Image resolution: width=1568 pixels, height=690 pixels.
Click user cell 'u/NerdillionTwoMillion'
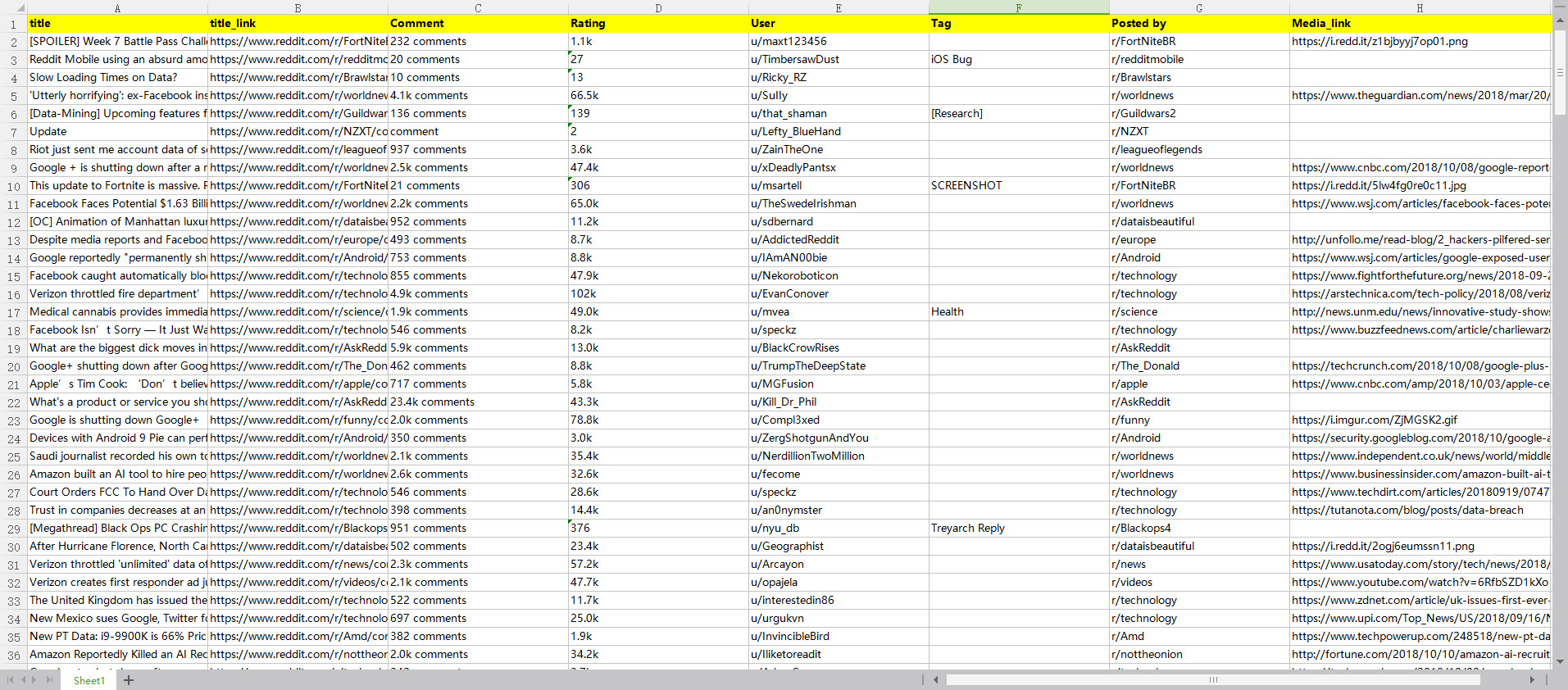[839, 456]
